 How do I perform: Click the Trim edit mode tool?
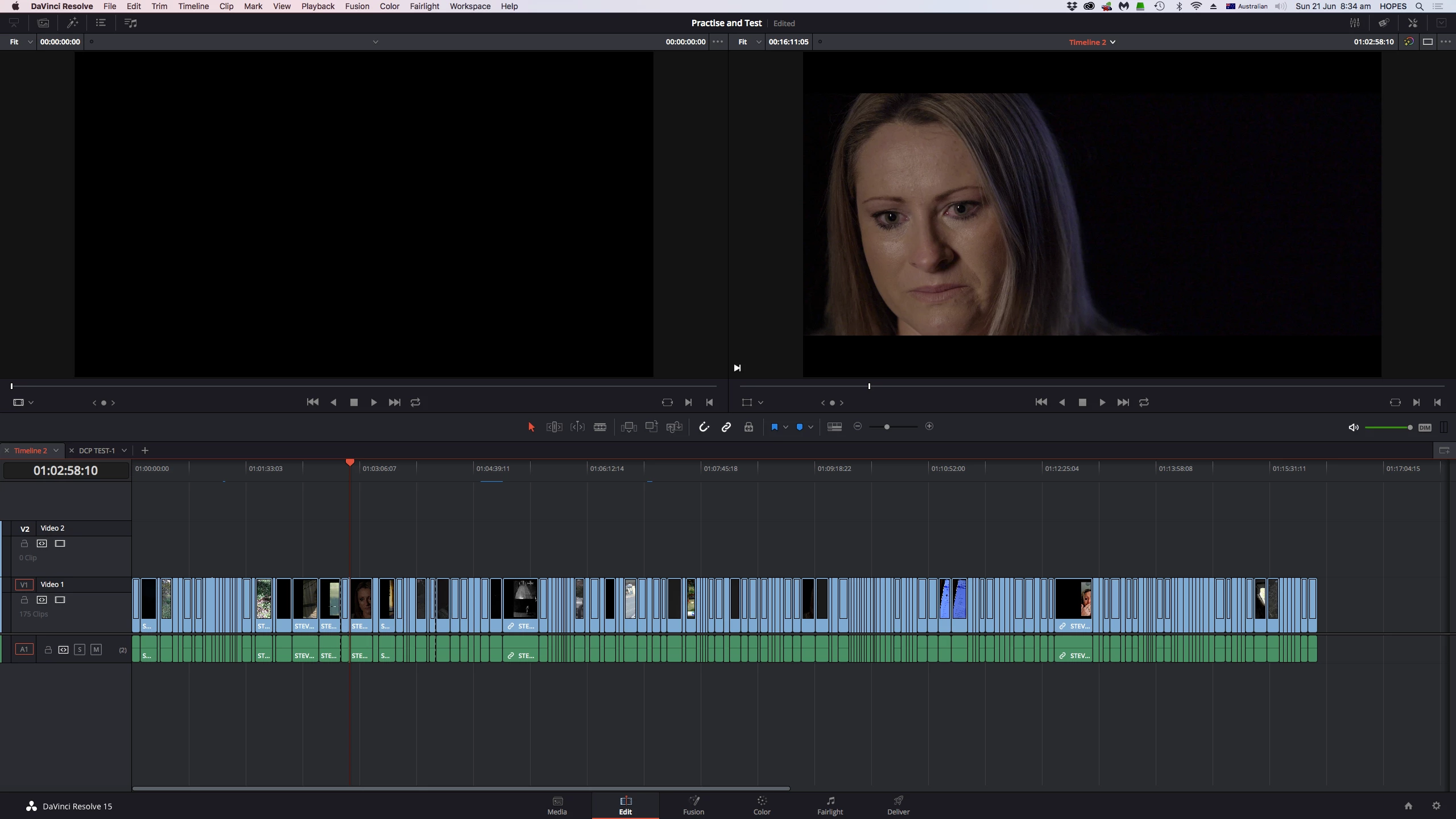[555, 427]
